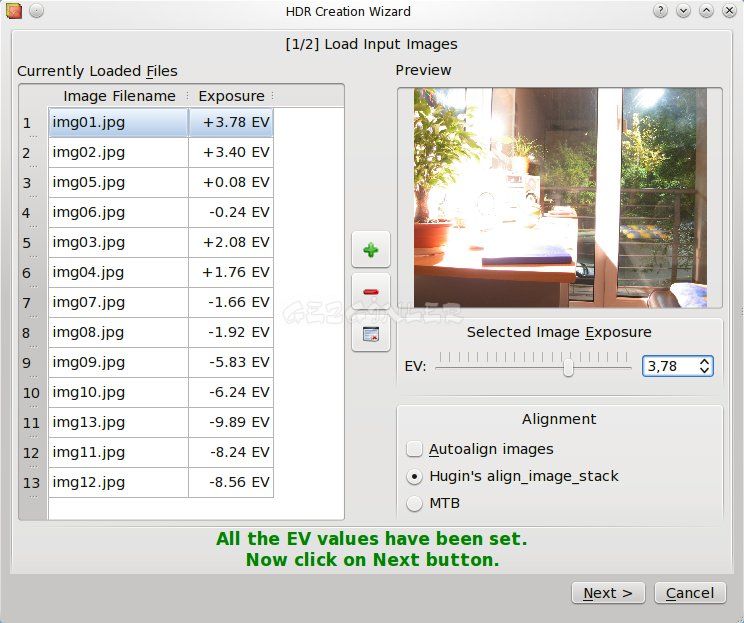Click the clear list icon button
This screenshot has width=744, height=623.
pyautogui.click(x=371, y=334)
